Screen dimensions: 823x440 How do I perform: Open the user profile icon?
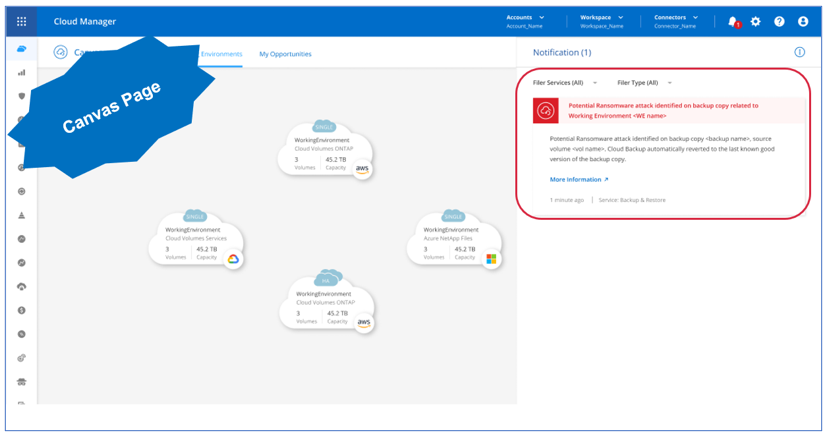pyautogui.click(x=802, y=21)
